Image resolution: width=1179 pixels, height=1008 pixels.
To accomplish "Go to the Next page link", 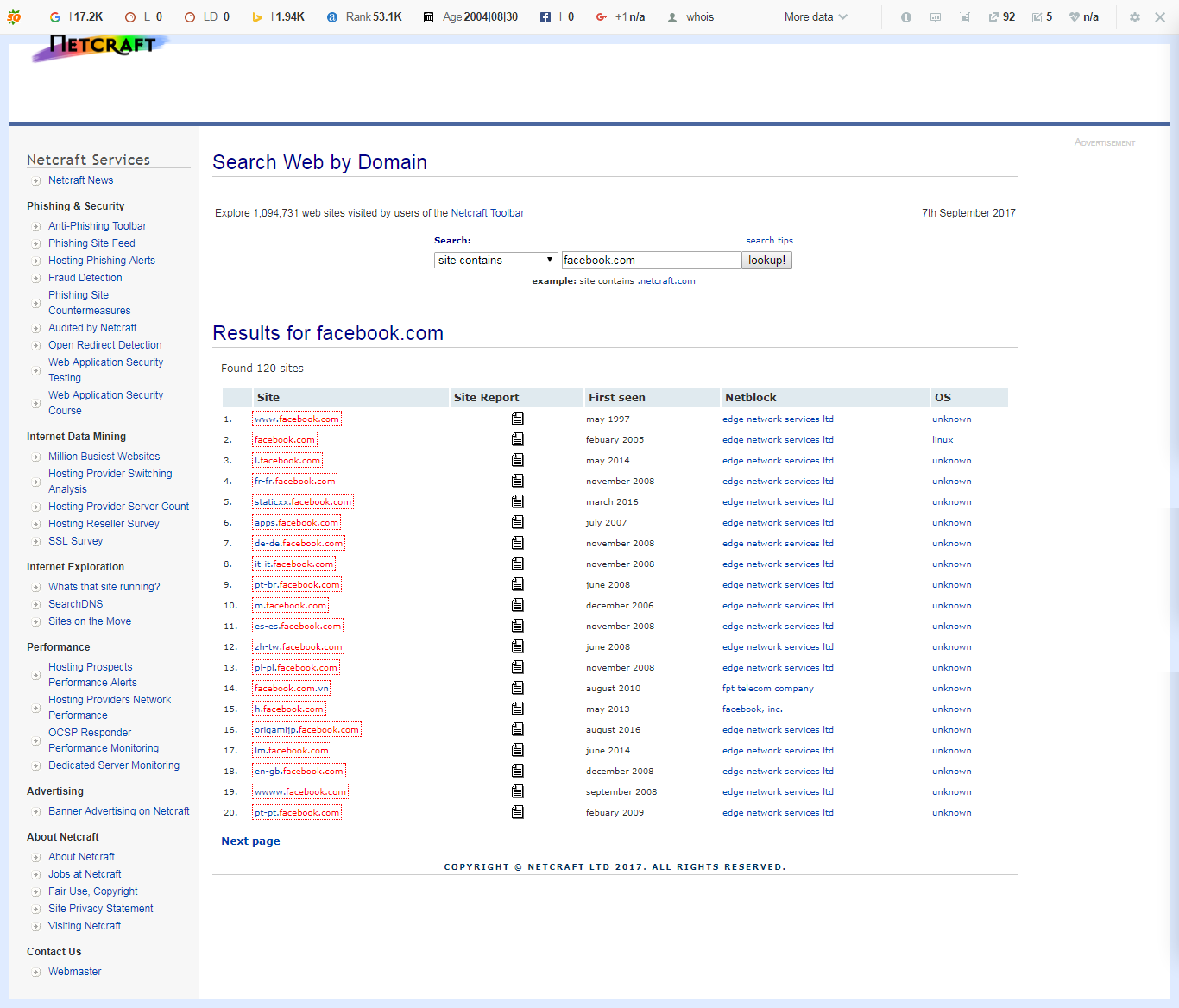I will (250, 841).
